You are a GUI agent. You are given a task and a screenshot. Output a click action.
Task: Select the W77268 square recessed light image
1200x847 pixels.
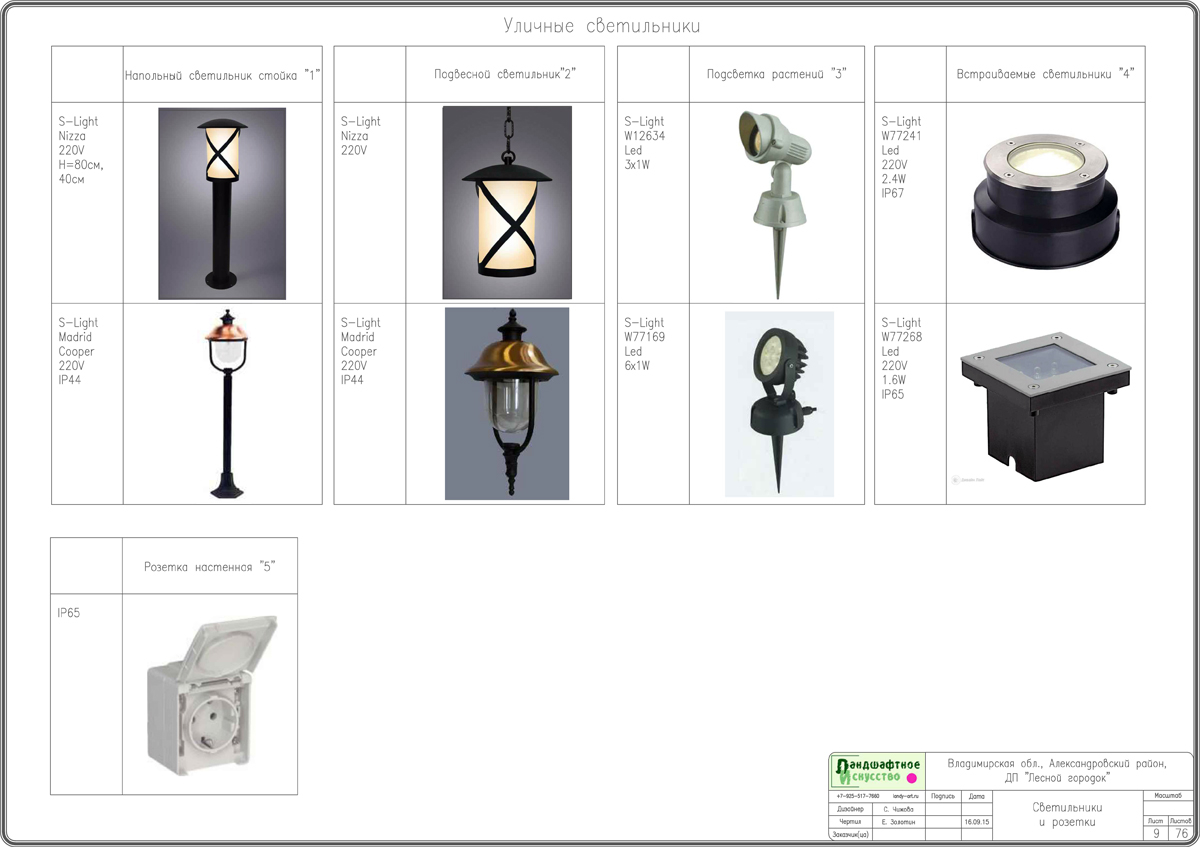click(1043, 405)
